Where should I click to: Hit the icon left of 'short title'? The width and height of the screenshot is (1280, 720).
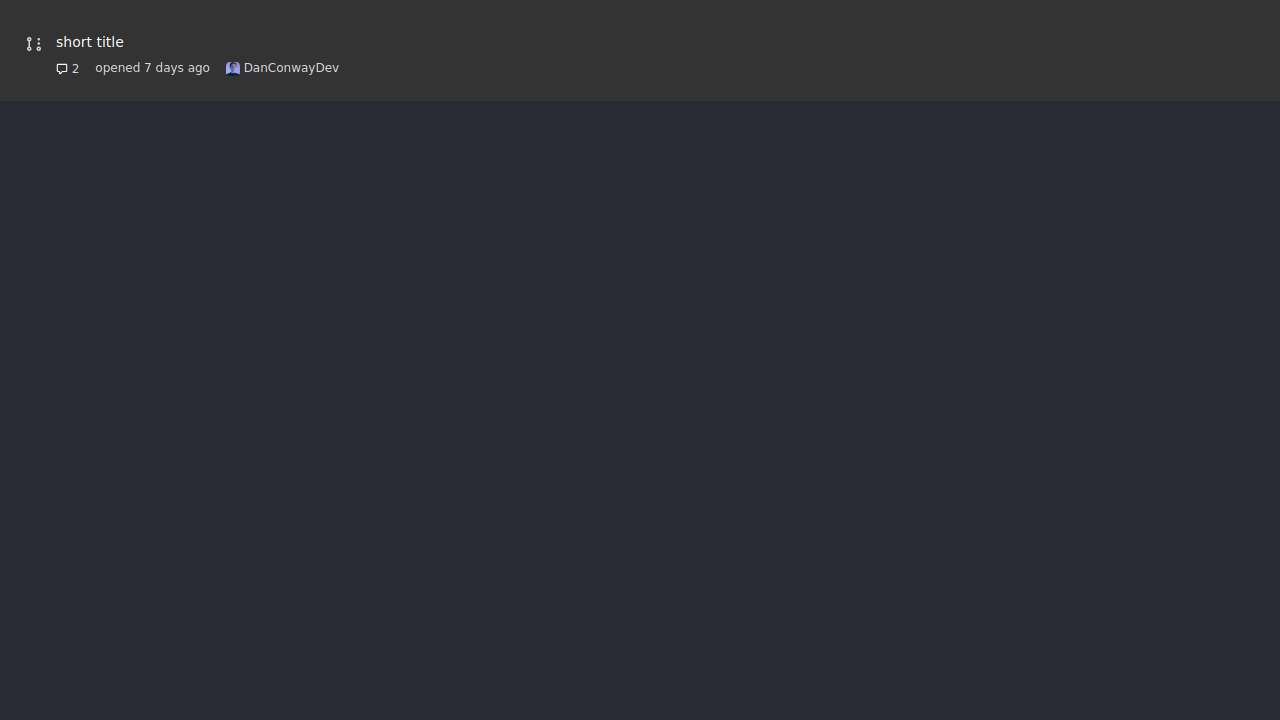pyautogui.click(x=33, y=44)
